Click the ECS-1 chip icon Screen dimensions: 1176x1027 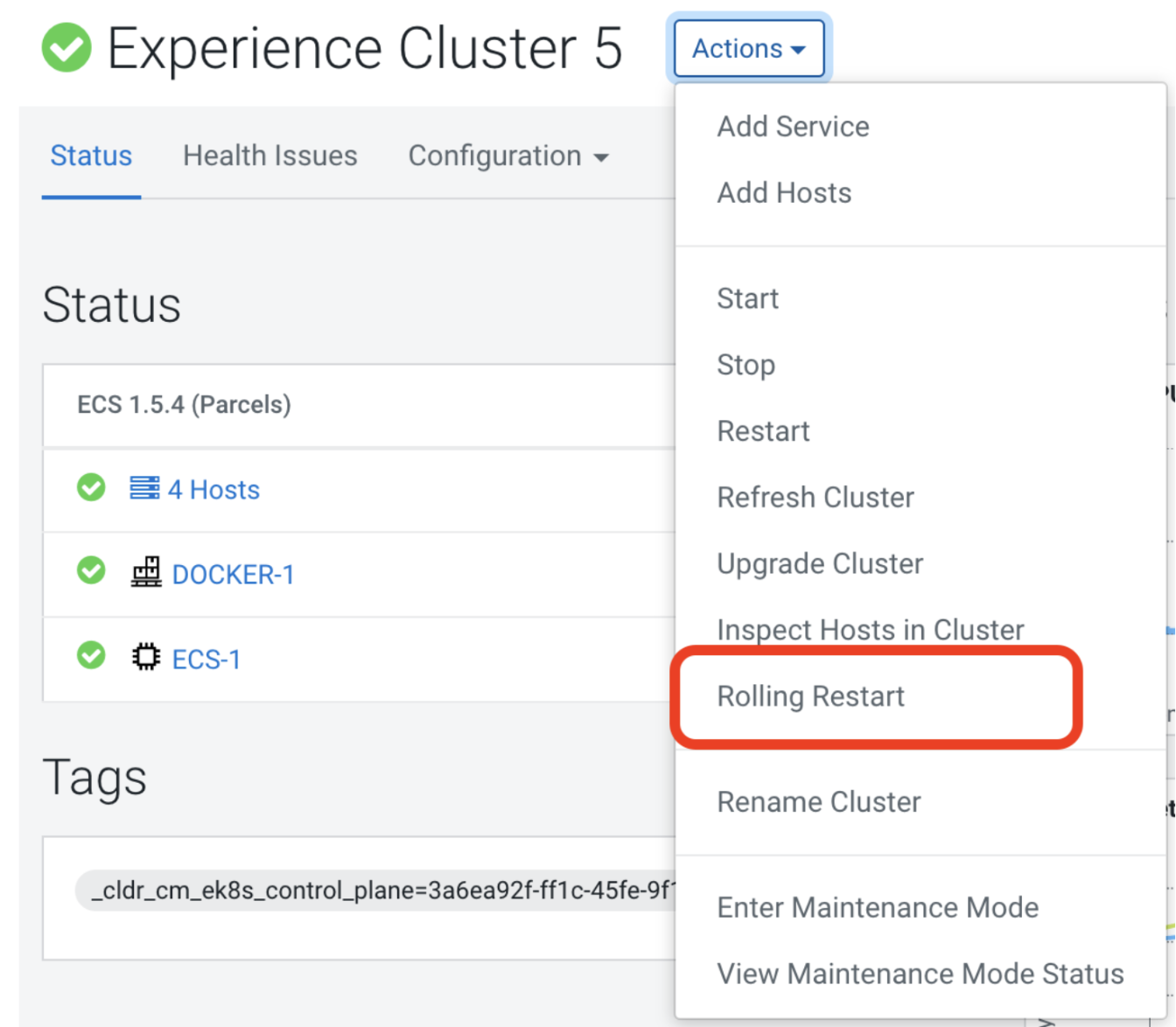146,657
